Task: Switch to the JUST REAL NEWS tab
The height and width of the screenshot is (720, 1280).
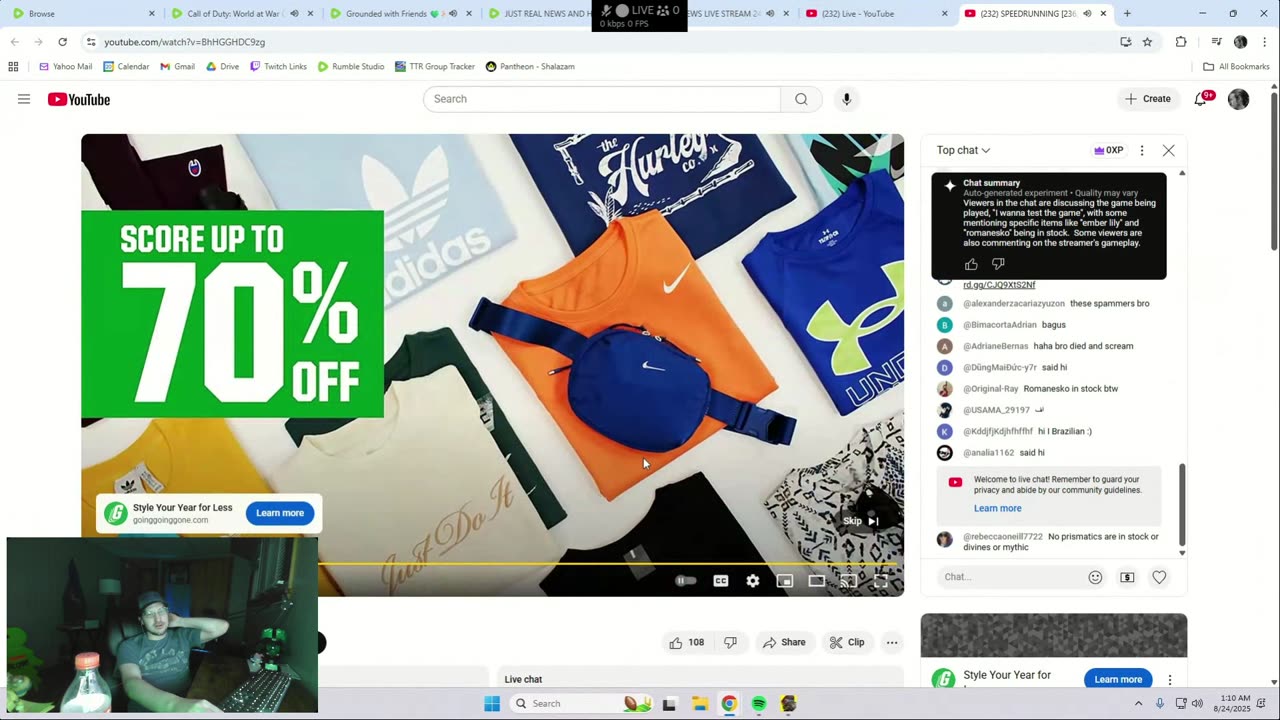Action: 540,14
